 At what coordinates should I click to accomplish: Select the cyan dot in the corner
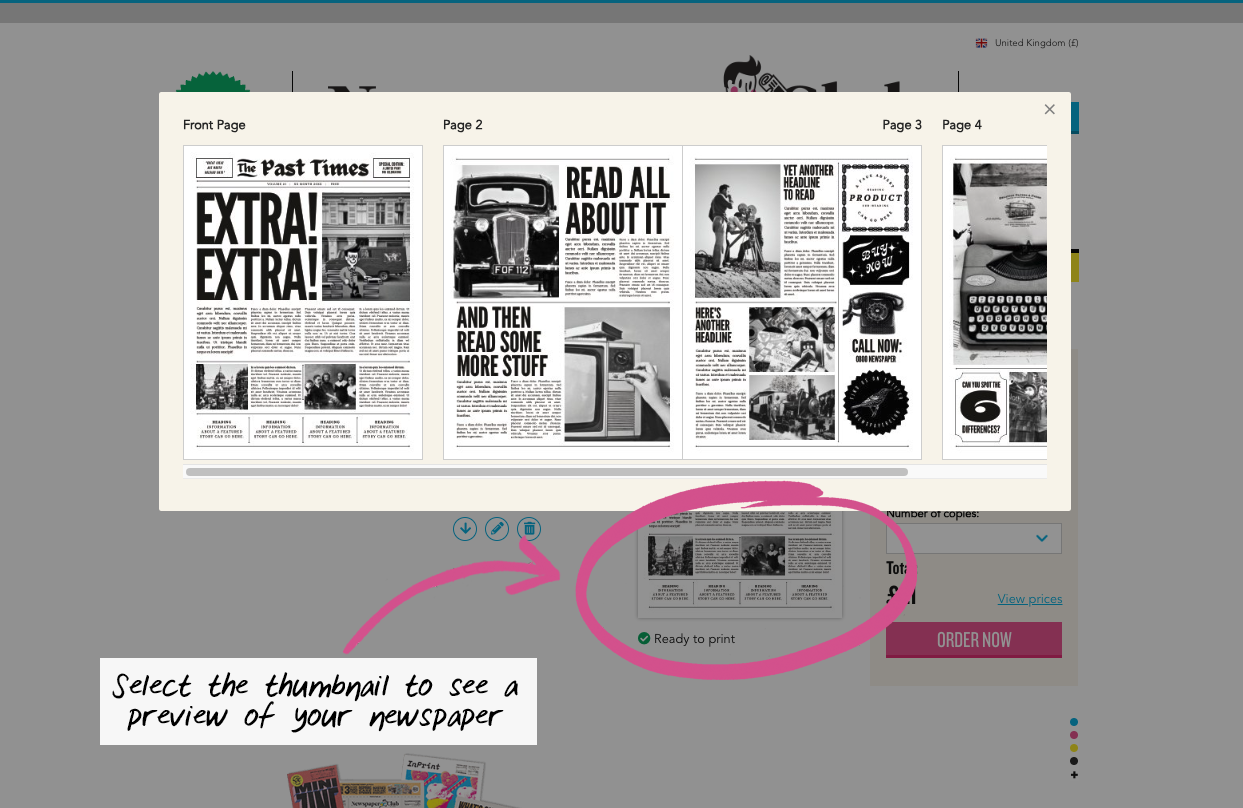pyautogui.click(x=1074, y=721)
